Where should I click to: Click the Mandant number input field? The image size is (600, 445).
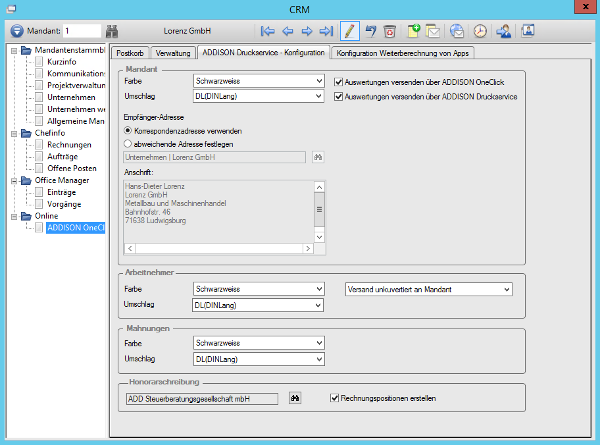tap(82, 31)
